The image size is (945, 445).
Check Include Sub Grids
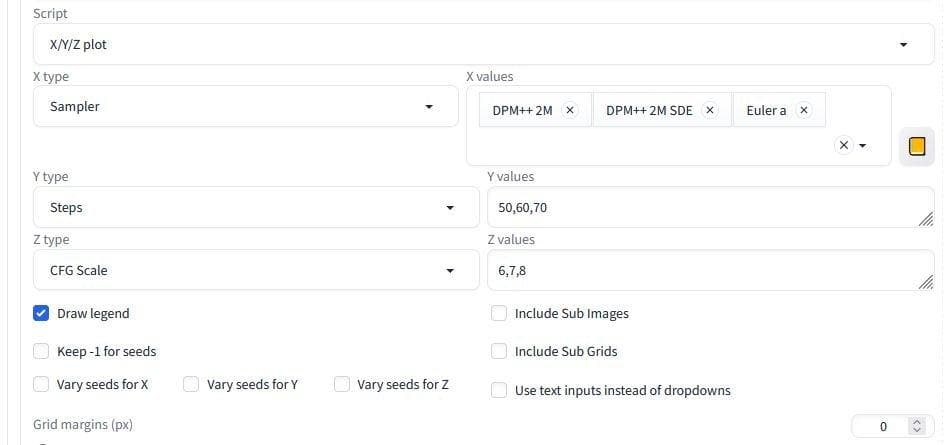499,352
